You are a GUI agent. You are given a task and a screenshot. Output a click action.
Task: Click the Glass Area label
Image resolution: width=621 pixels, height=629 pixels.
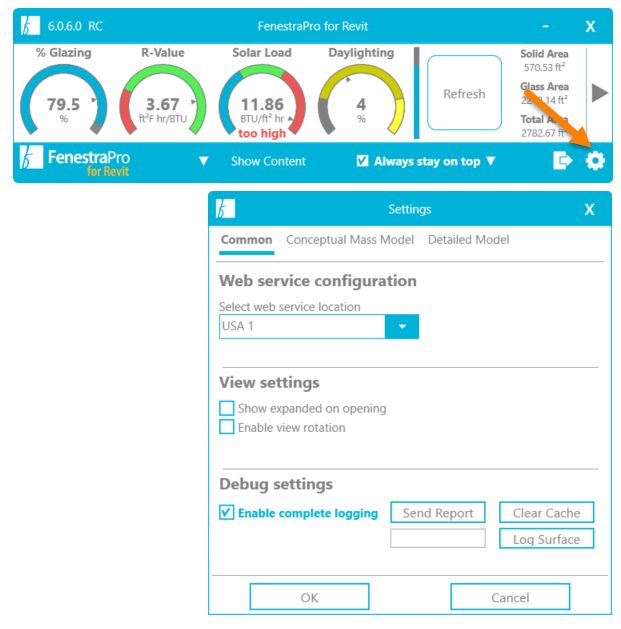(544, 86)
